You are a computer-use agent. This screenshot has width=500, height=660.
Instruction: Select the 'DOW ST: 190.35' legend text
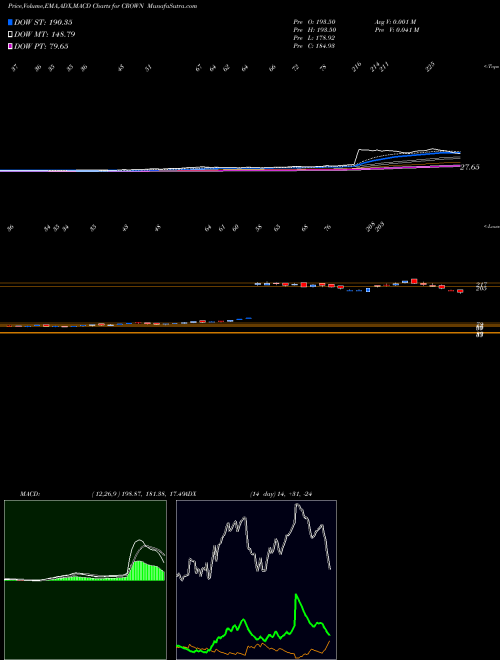(43, 23)
